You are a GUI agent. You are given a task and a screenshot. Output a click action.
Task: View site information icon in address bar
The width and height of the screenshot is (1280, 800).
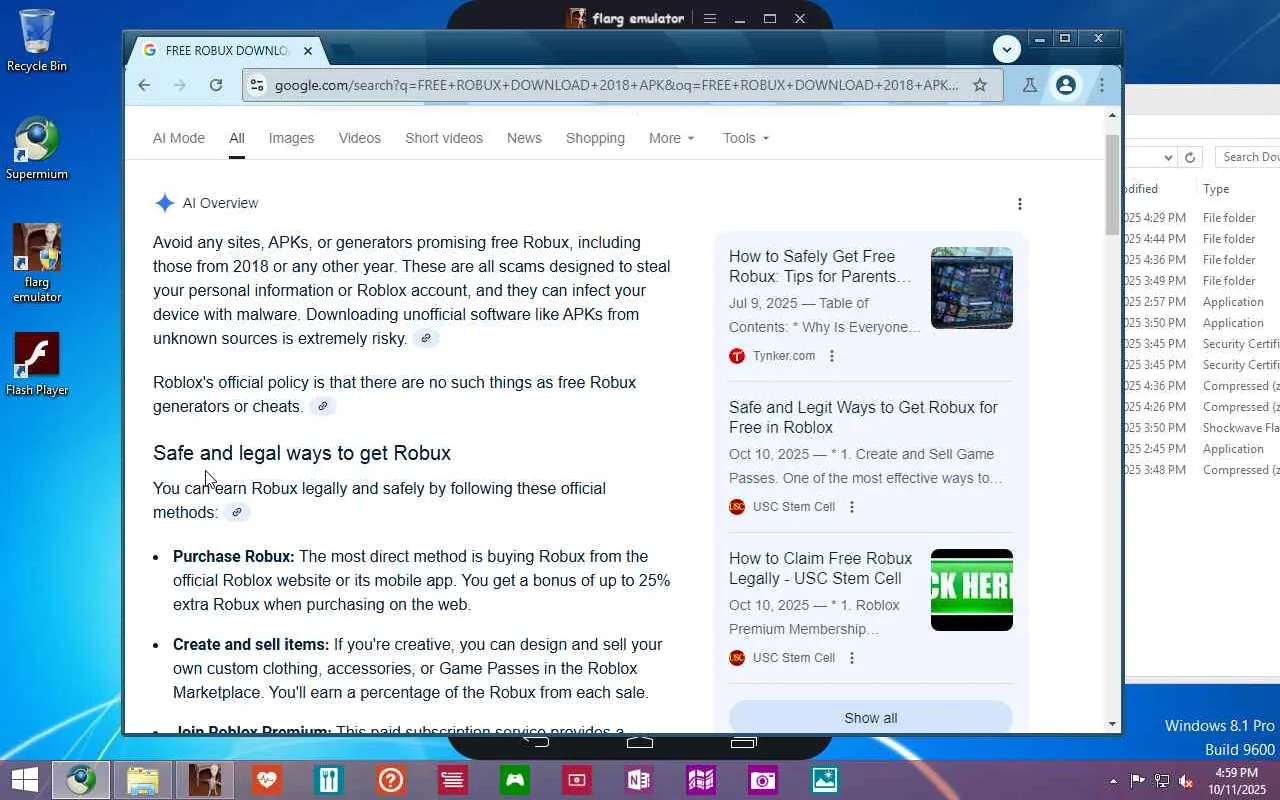pyautogui.click(x=257, y=85)
